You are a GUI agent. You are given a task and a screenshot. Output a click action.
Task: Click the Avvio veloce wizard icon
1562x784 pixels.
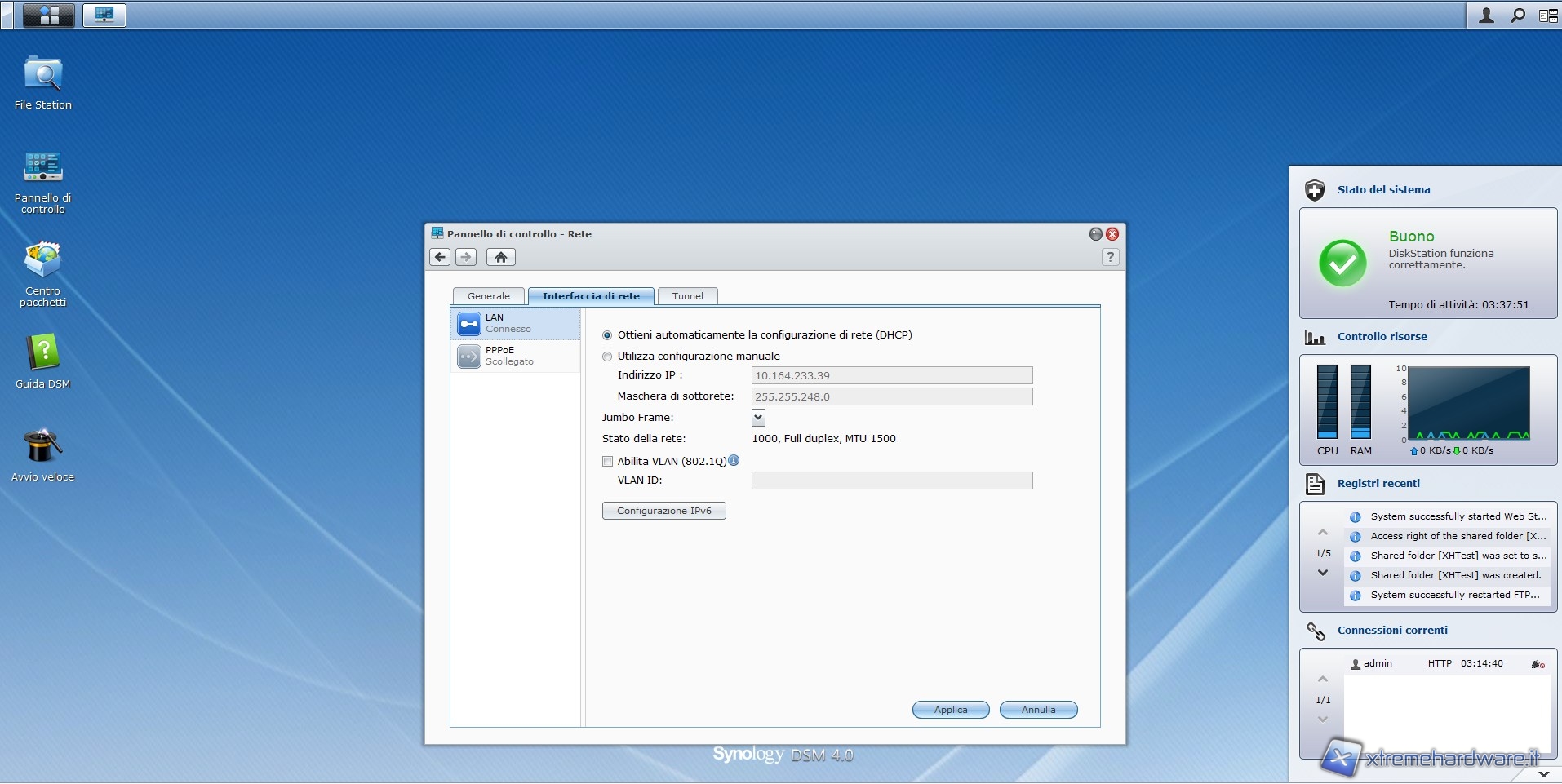(42, 447)
